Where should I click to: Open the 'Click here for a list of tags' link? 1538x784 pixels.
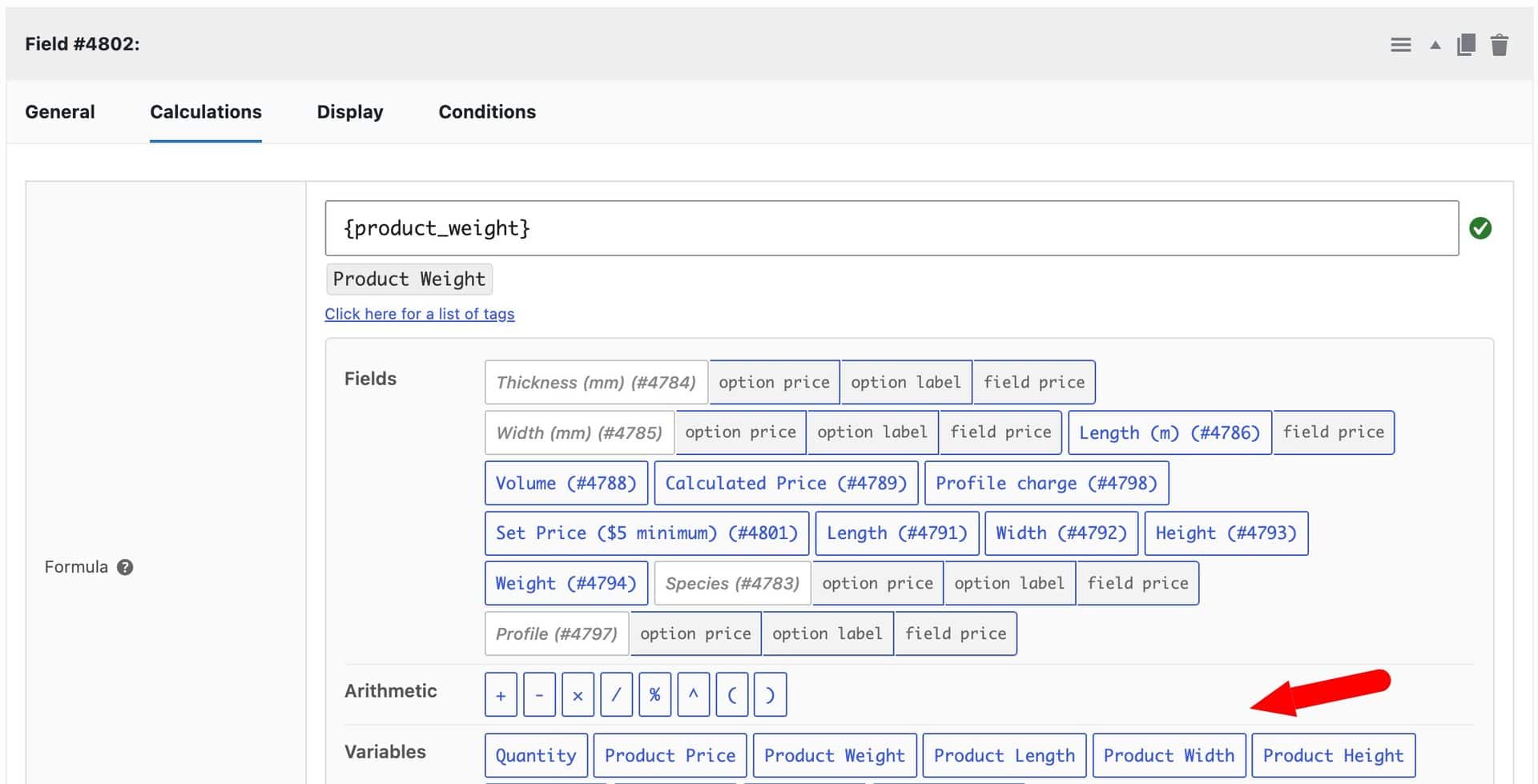tap(420, 314)
